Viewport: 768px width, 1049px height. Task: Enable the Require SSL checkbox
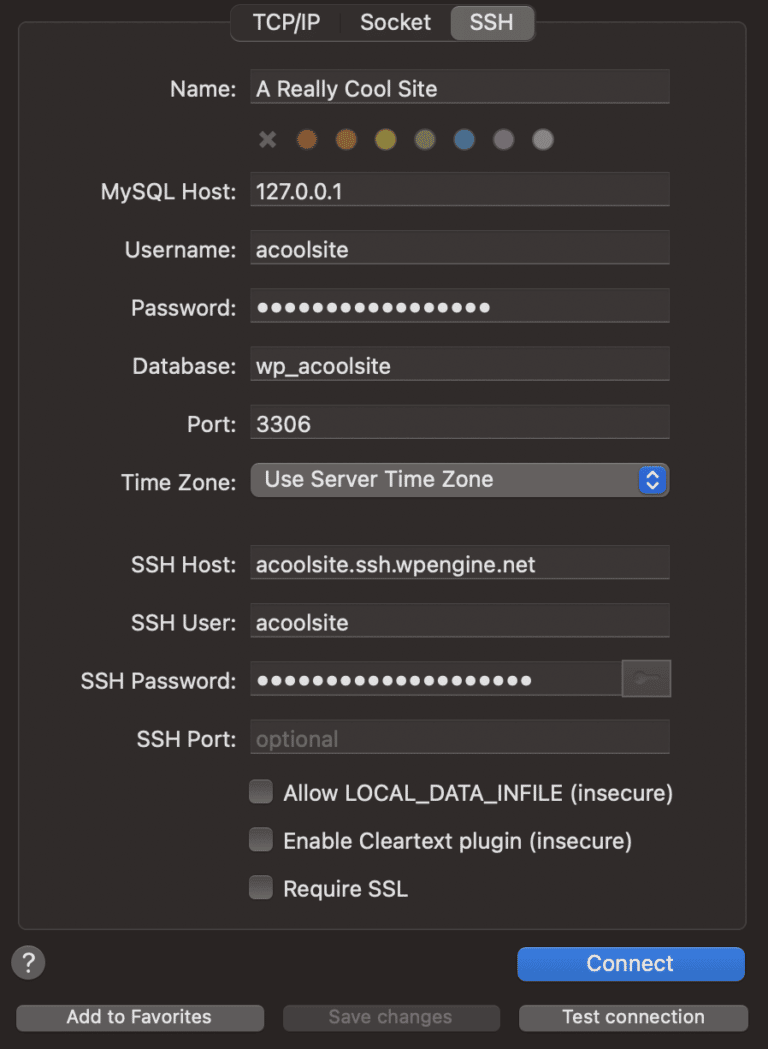coord(260,887)
